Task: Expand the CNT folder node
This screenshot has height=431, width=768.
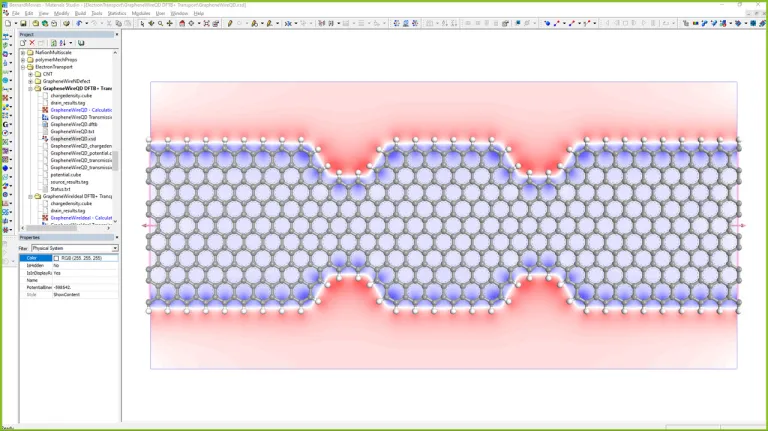Action: (x=30, y=74)
